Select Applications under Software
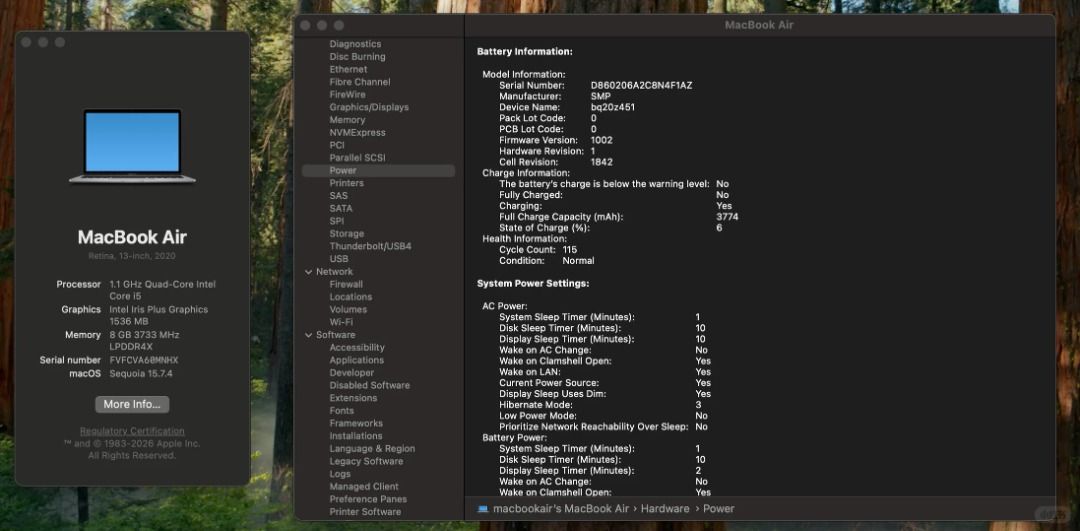The height and width of the screenshot is (531, 1080). (x=356, y=360)
